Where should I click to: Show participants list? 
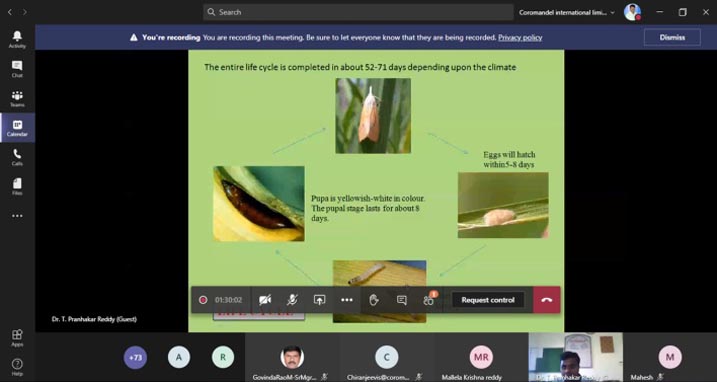(428, 300)
